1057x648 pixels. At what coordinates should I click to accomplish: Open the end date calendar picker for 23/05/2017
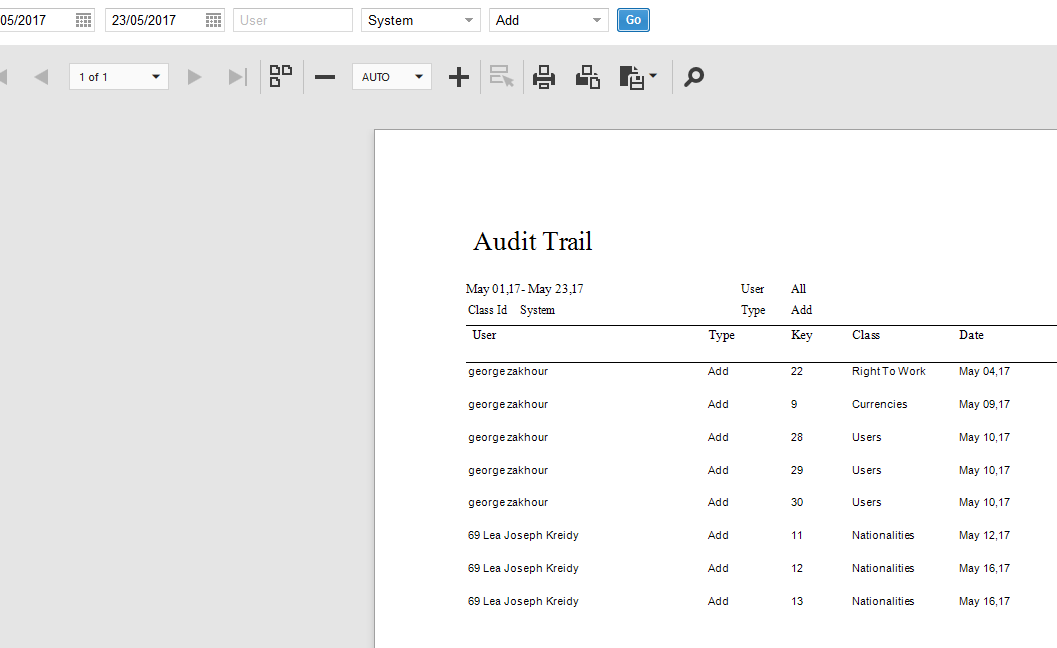coord(213,20)
